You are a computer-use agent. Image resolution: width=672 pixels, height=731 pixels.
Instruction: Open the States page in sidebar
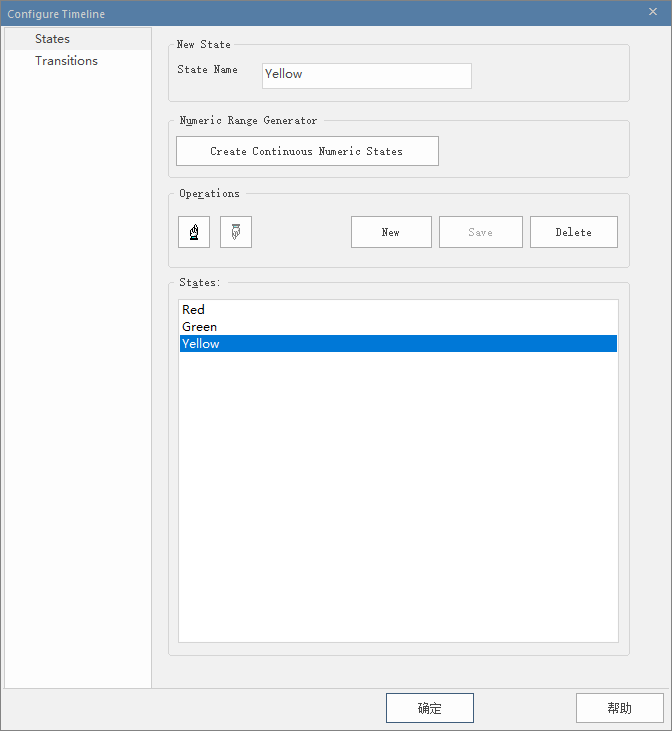[x=78, y=39]
